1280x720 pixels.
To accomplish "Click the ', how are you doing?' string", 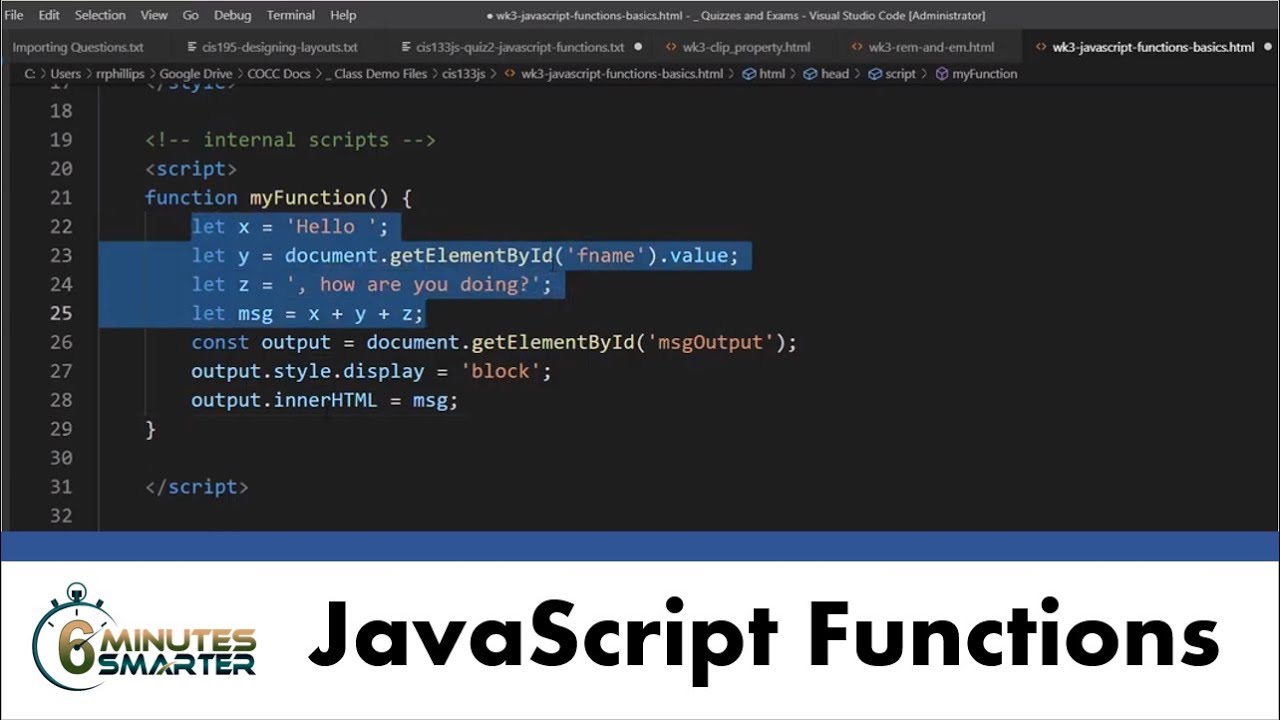I will tap(413, 285).
